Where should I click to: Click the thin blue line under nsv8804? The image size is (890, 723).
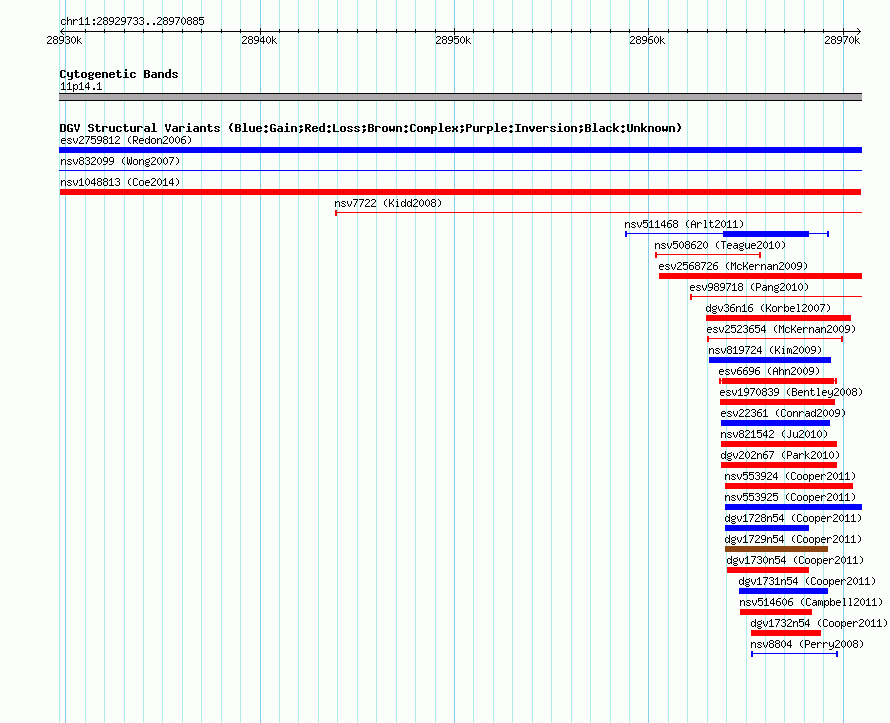(x=795, y=654)
